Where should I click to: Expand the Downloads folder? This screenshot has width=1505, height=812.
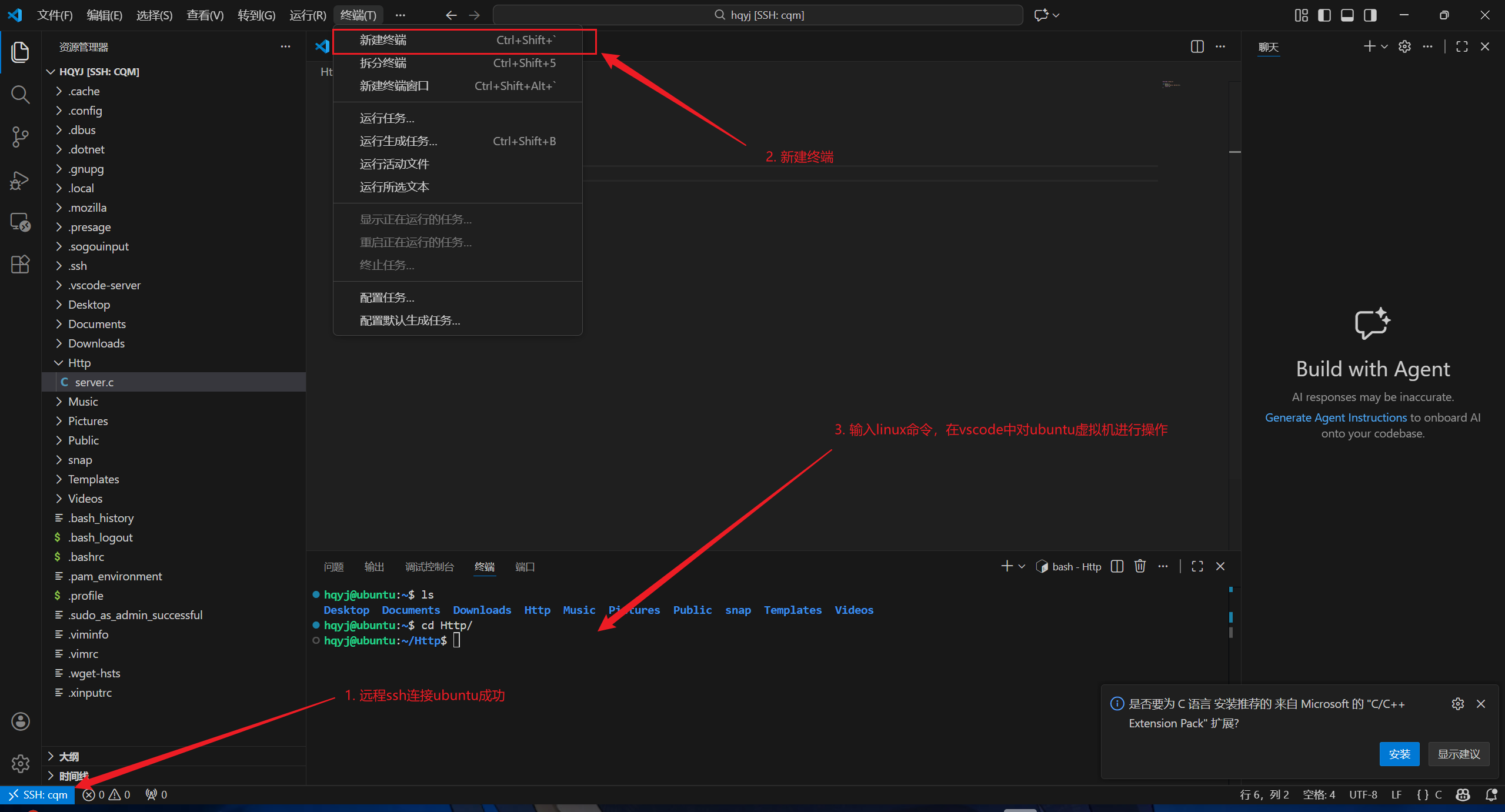coord(96,343)
